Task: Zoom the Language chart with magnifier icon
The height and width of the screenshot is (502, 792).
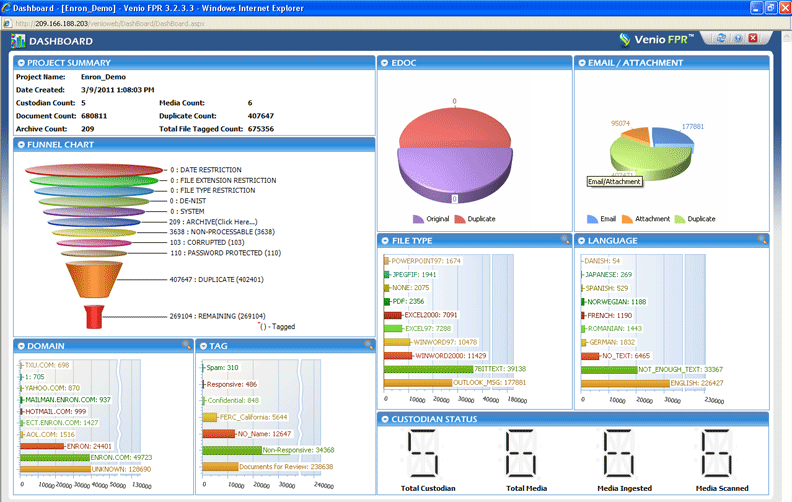Action: coord(762,240)
